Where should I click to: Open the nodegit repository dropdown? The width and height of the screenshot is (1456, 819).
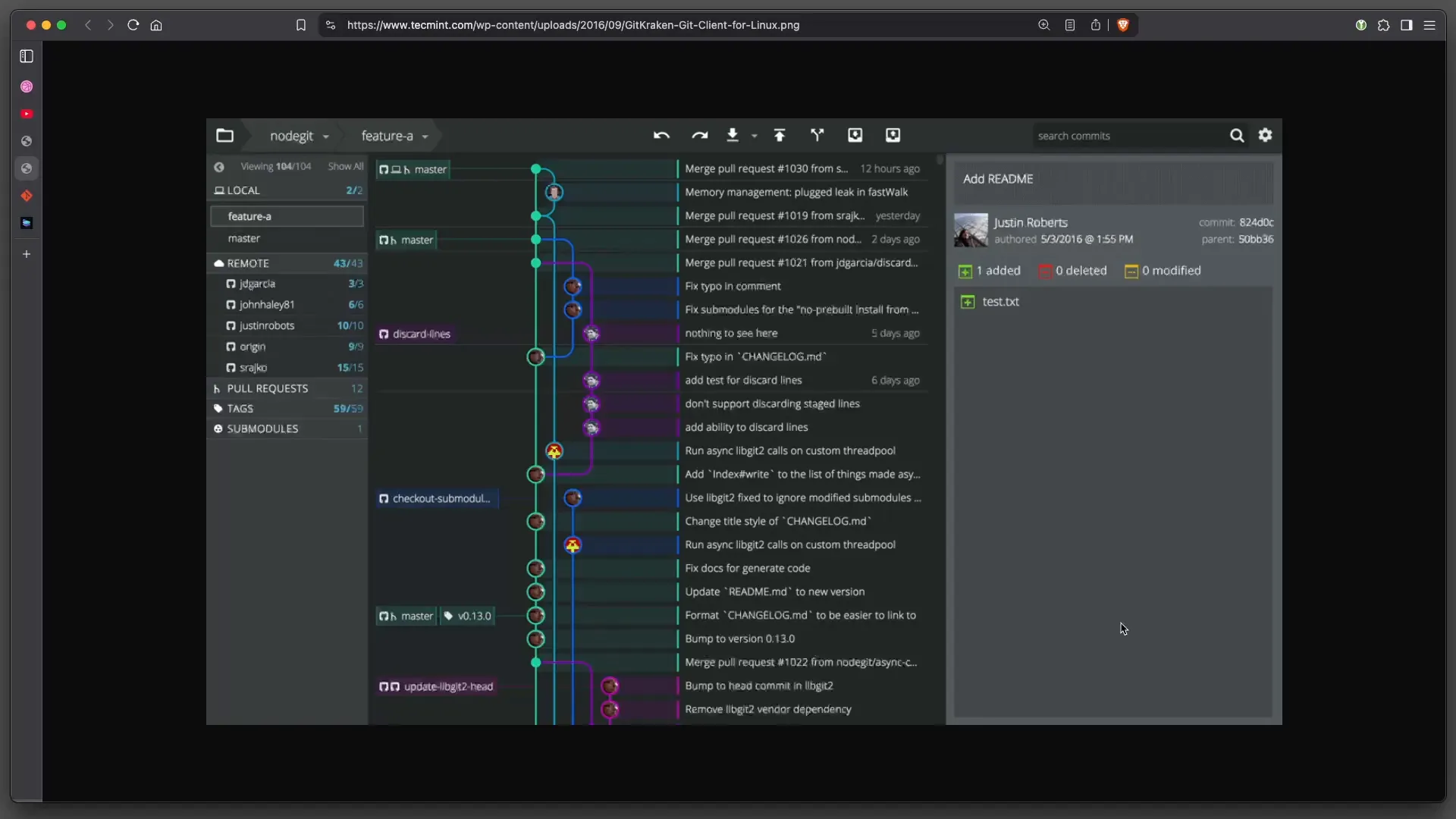[x=299, y=136]
